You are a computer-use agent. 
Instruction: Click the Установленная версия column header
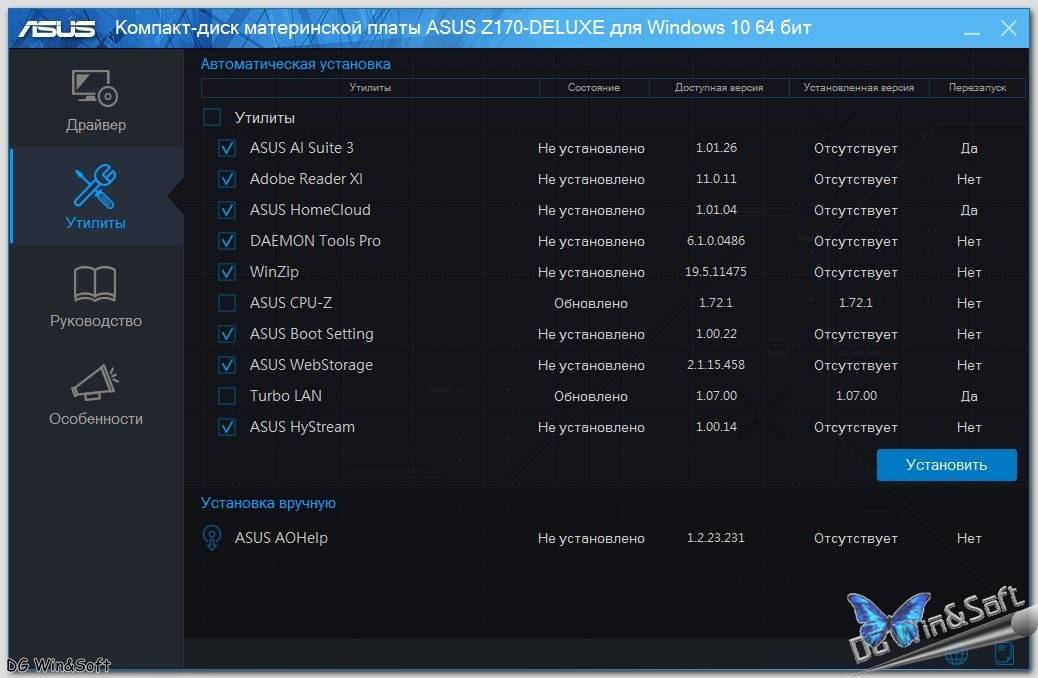click(x=859, y=87)
